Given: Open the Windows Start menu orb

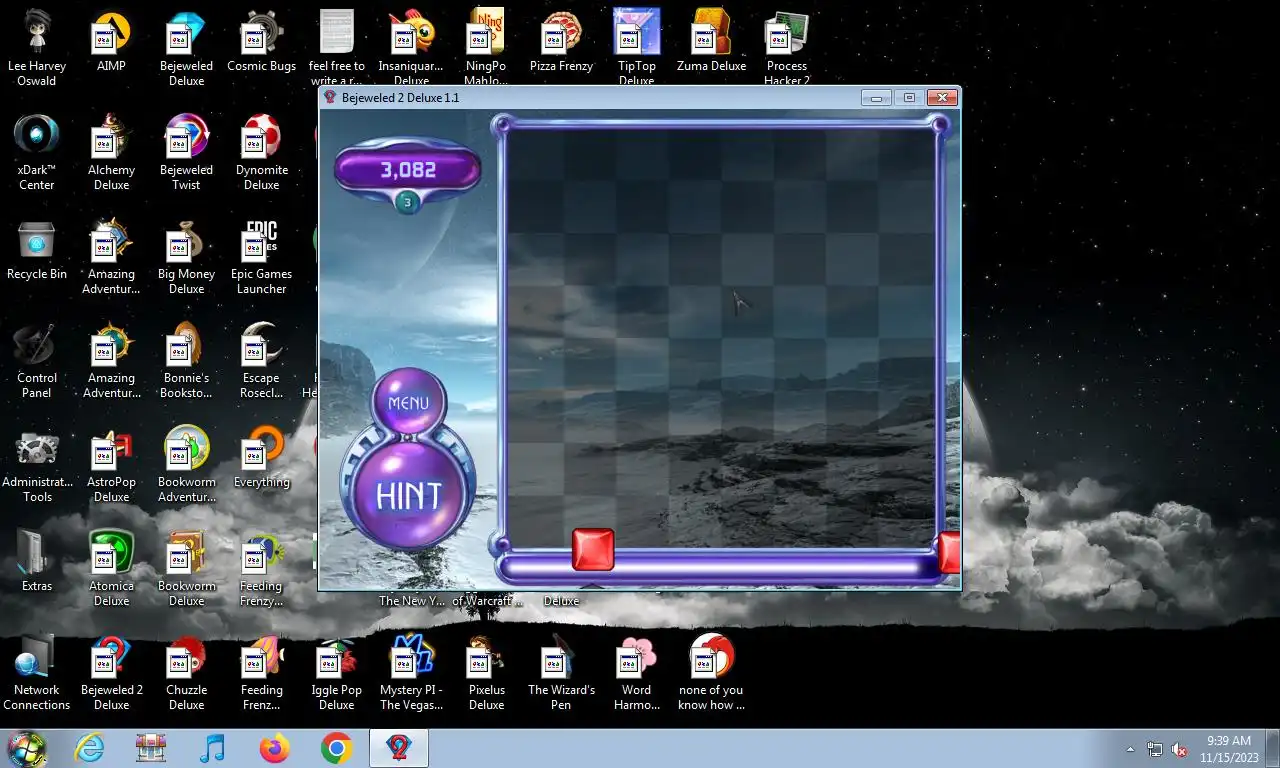Looking at the screenshot, I should tap(27, 748).
